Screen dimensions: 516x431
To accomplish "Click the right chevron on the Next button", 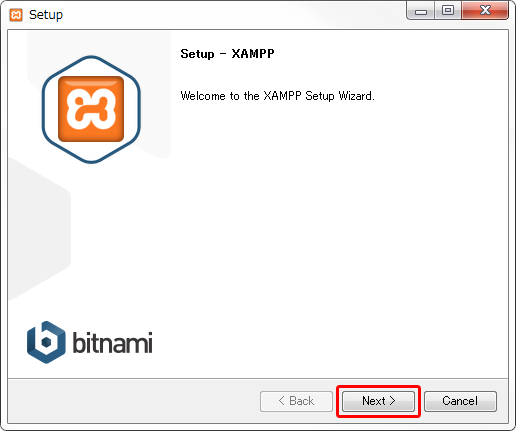I will [x=392, y=401].
